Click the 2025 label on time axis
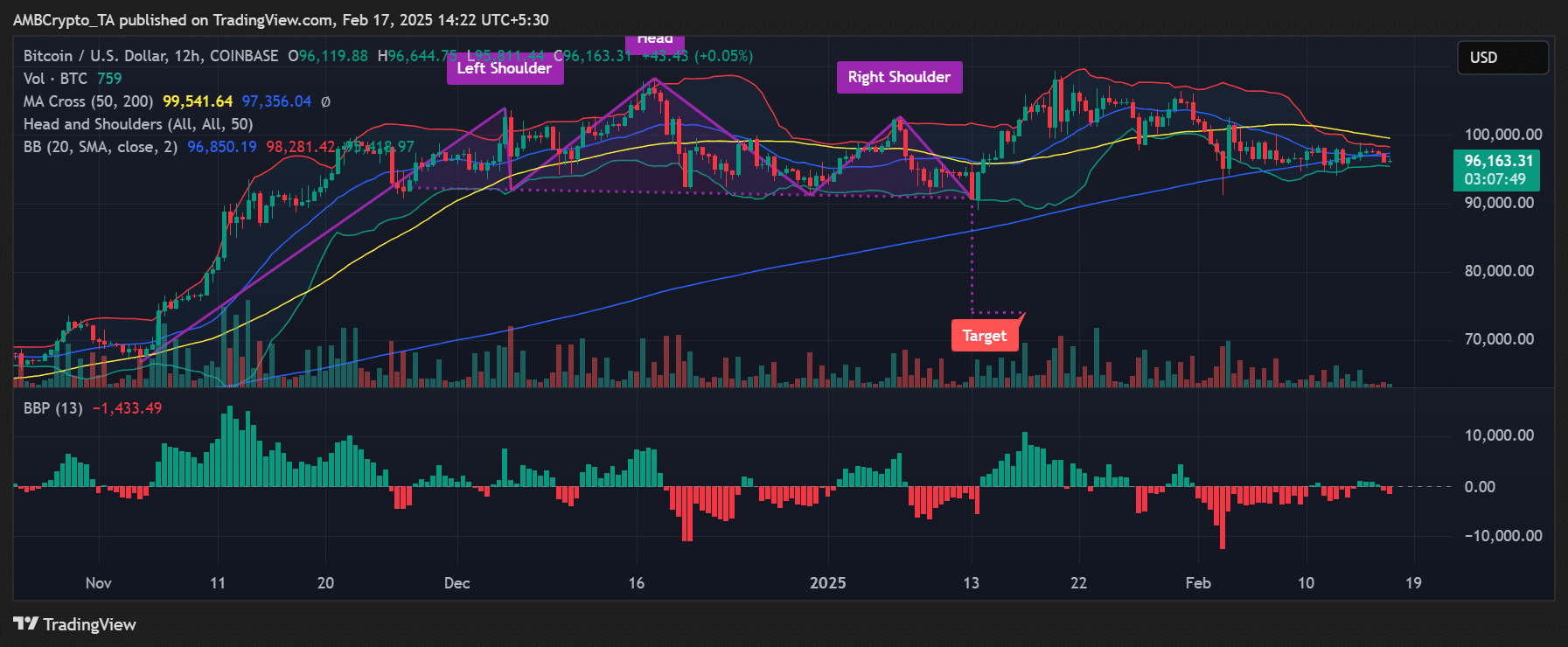This screenshot has height=647, width=1568. pyautogui.click(x=828, y=583)
